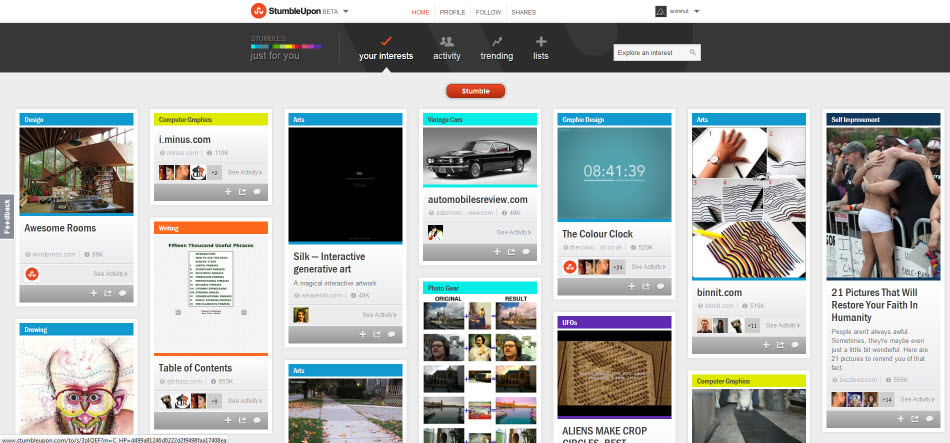Click the Photo Gear category label
This screenshot has width=950, height=443.
pos(444,288)
